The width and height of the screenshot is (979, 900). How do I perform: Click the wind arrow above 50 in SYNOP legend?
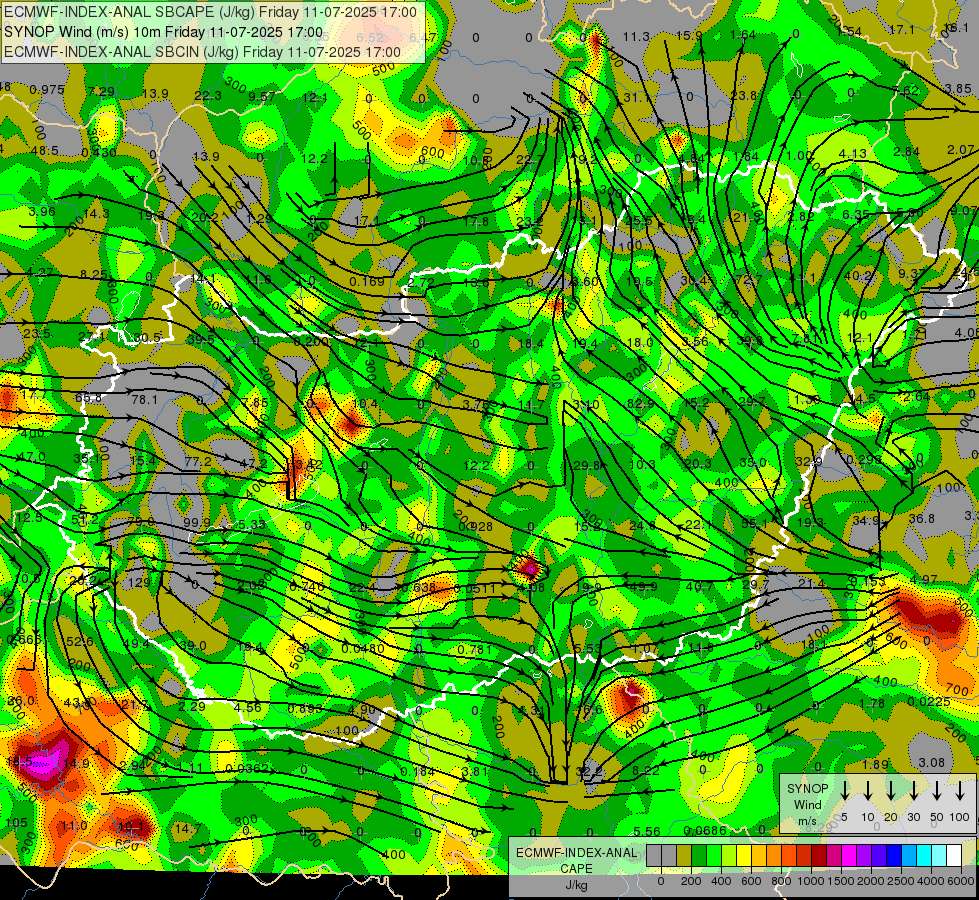pos(937,790)
